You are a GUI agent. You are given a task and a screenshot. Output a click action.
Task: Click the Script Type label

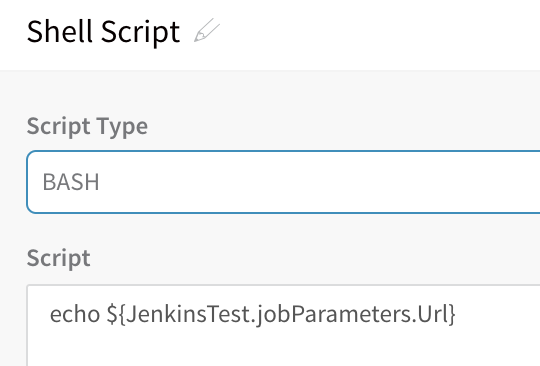click(x=87, y=127)
